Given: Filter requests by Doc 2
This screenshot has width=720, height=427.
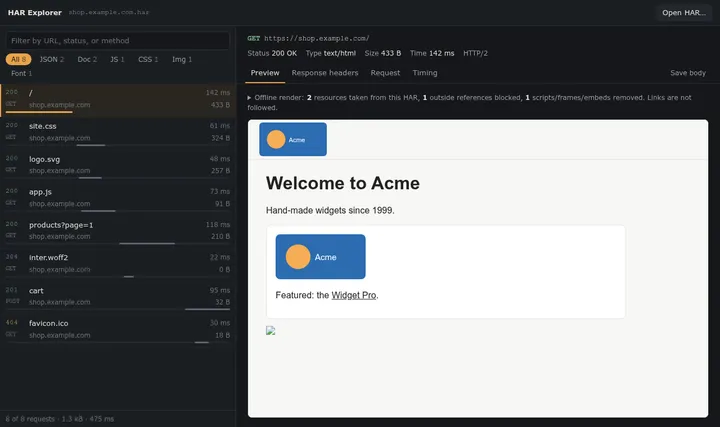Looking at the screenshot, I should click(x=87, y=59).
